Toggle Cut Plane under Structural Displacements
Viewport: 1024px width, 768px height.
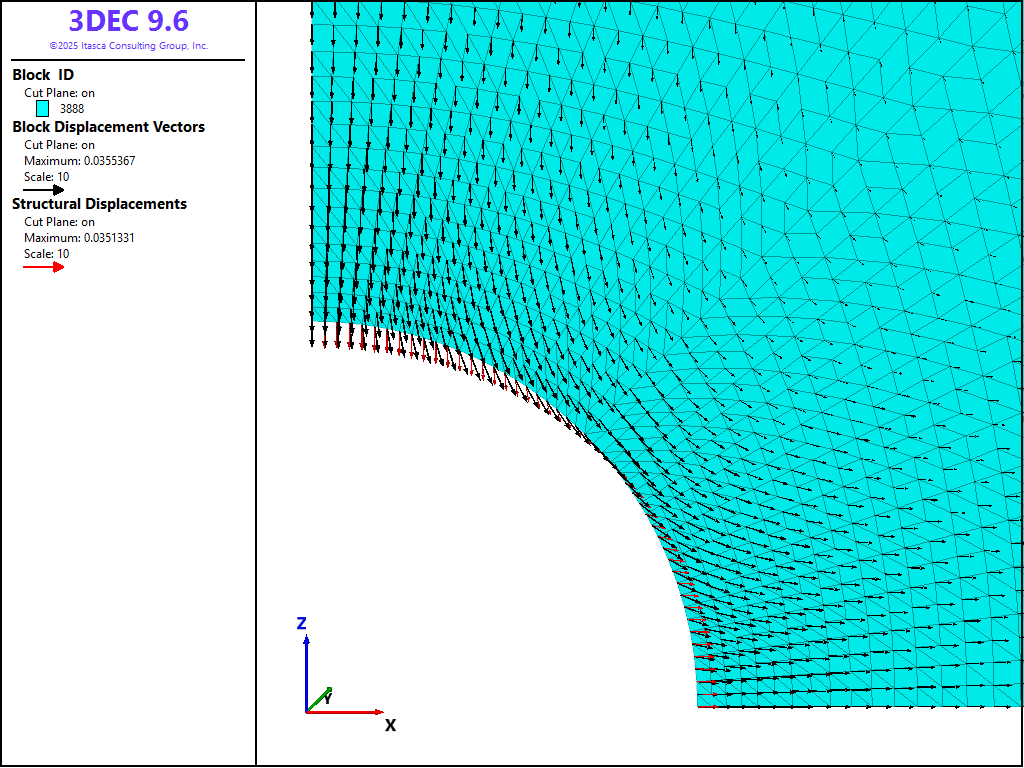click(59, 222)
